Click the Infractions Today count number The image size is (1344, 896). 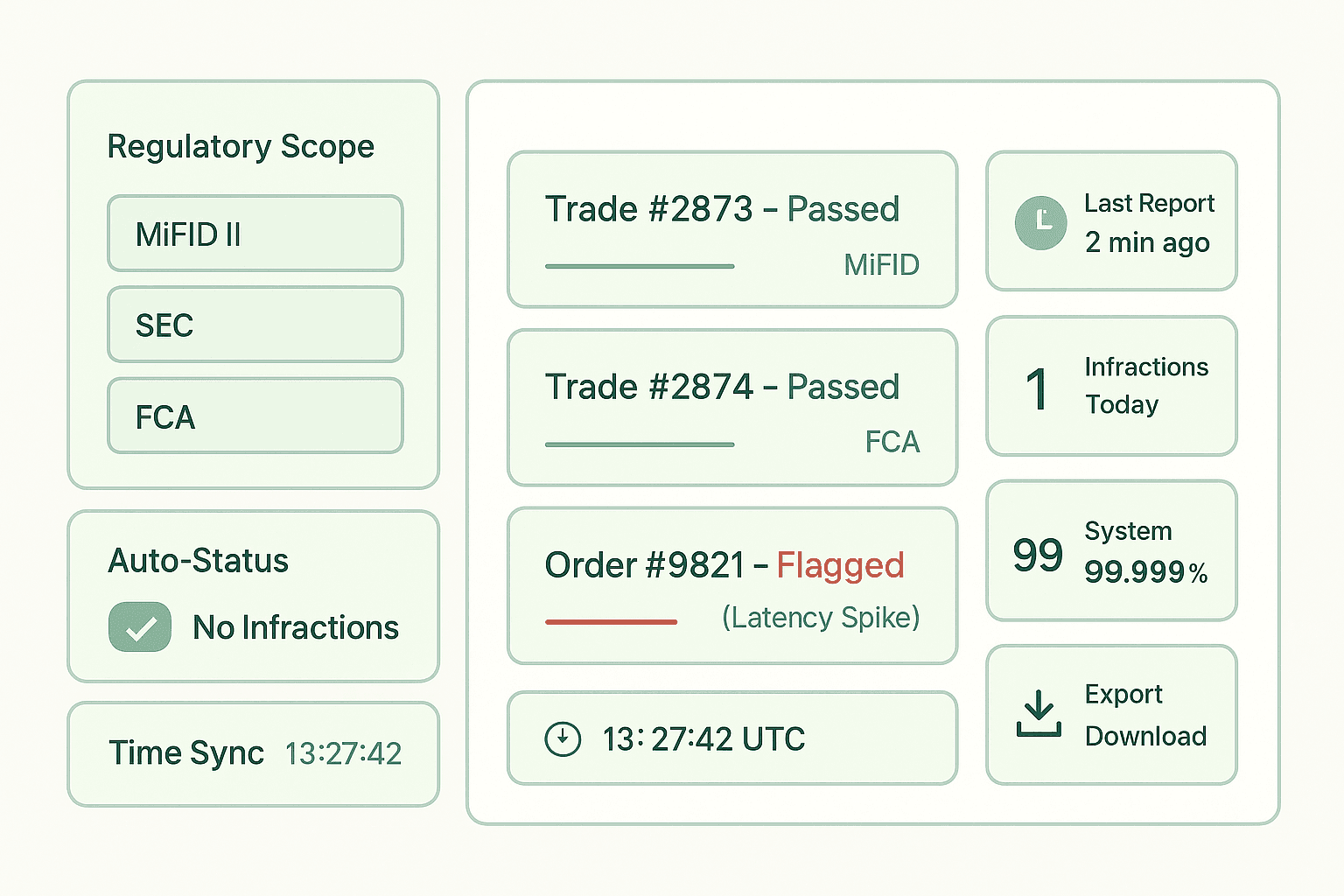click(1037, 388)
